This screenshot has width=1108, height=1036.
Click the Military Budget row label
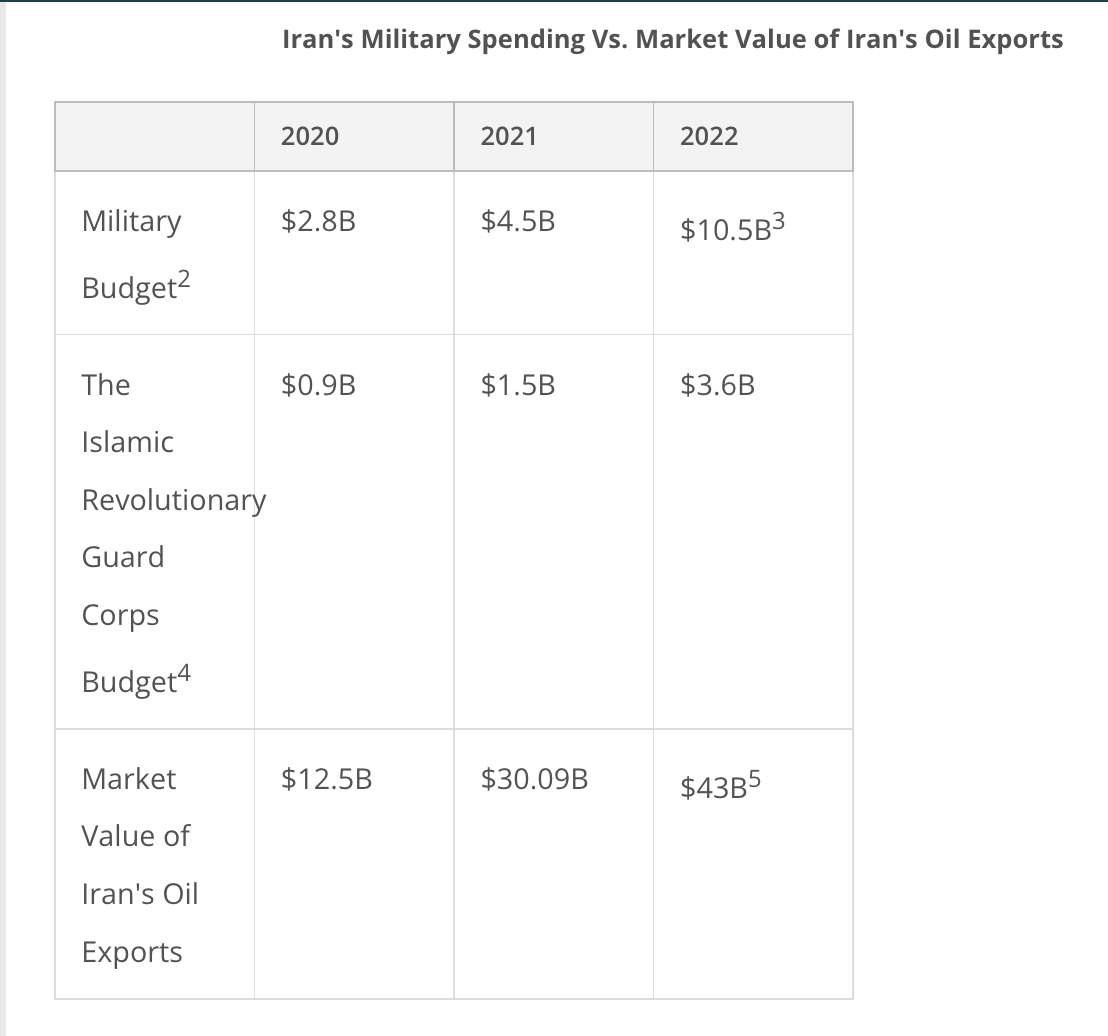136,254
